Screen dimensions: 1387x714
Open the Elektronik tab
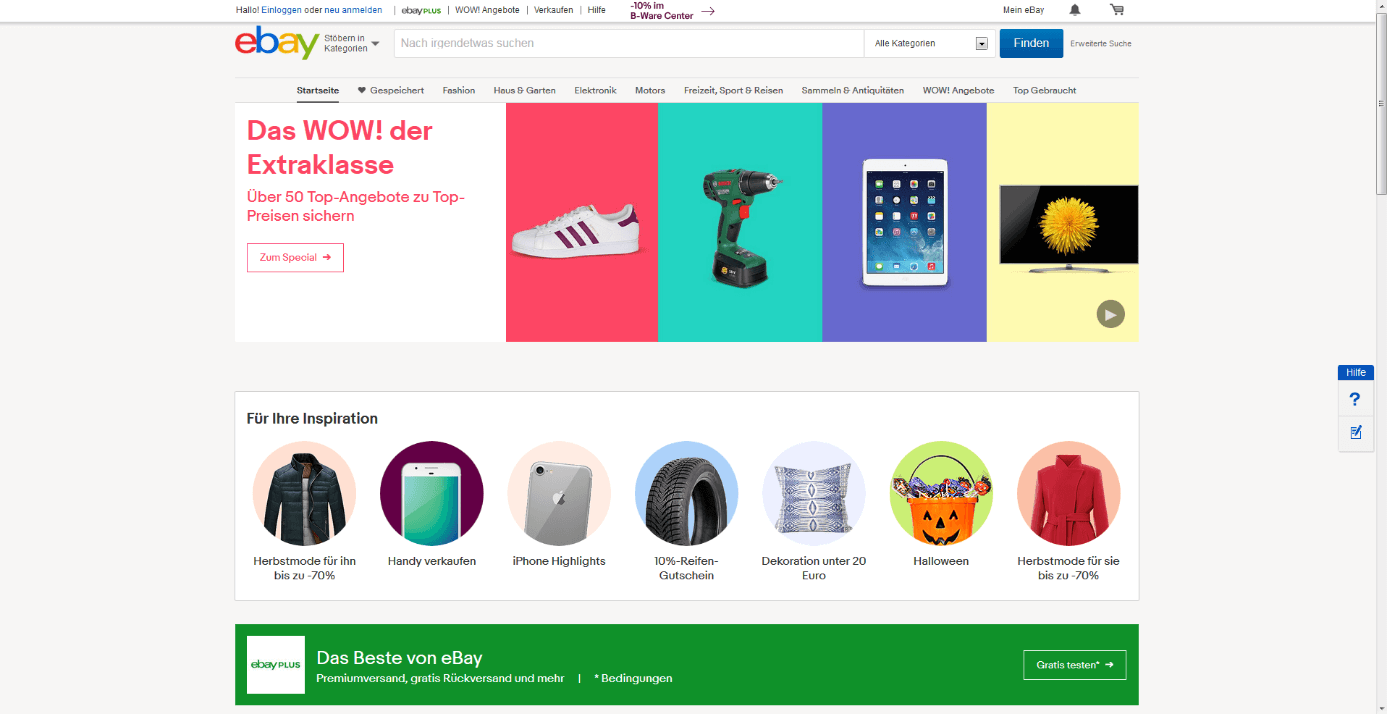coord(595,90)
